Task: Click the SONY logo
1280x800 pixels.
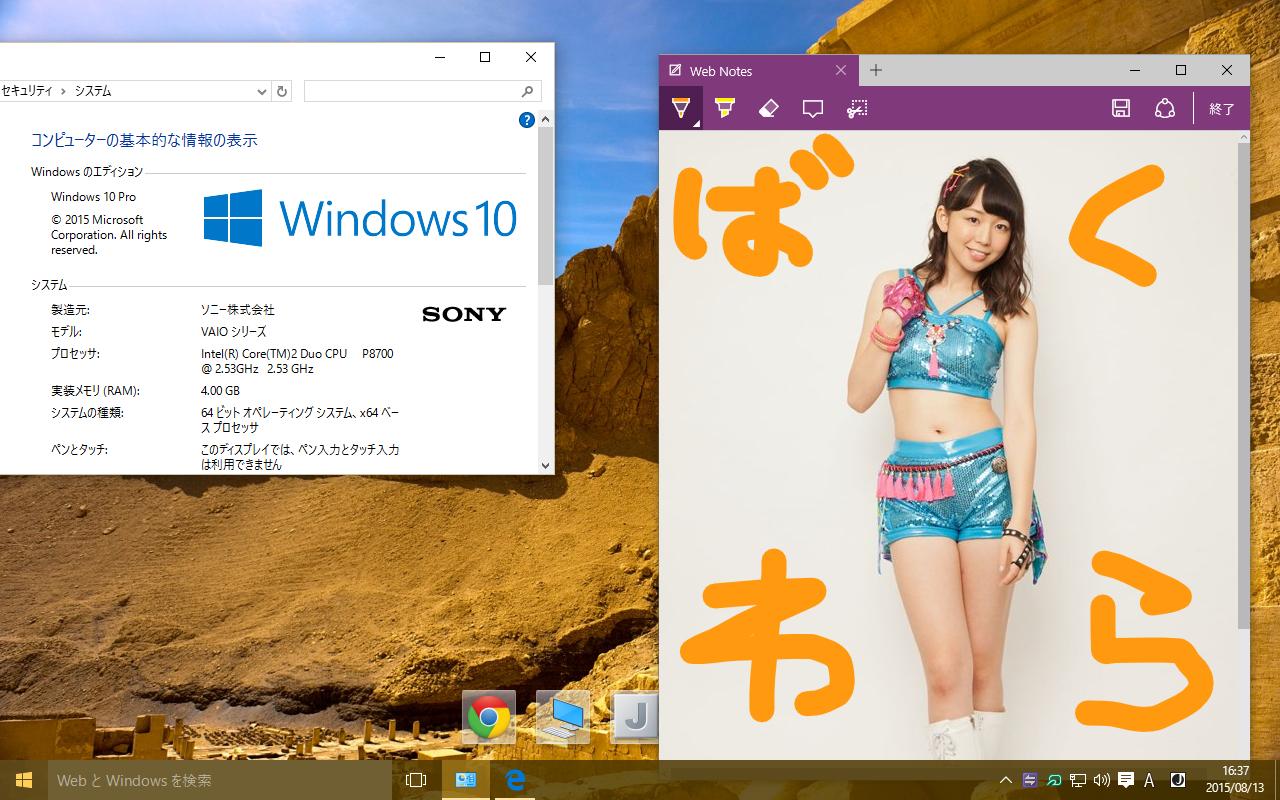Action: pyautogui.click(x=464, y=314)
